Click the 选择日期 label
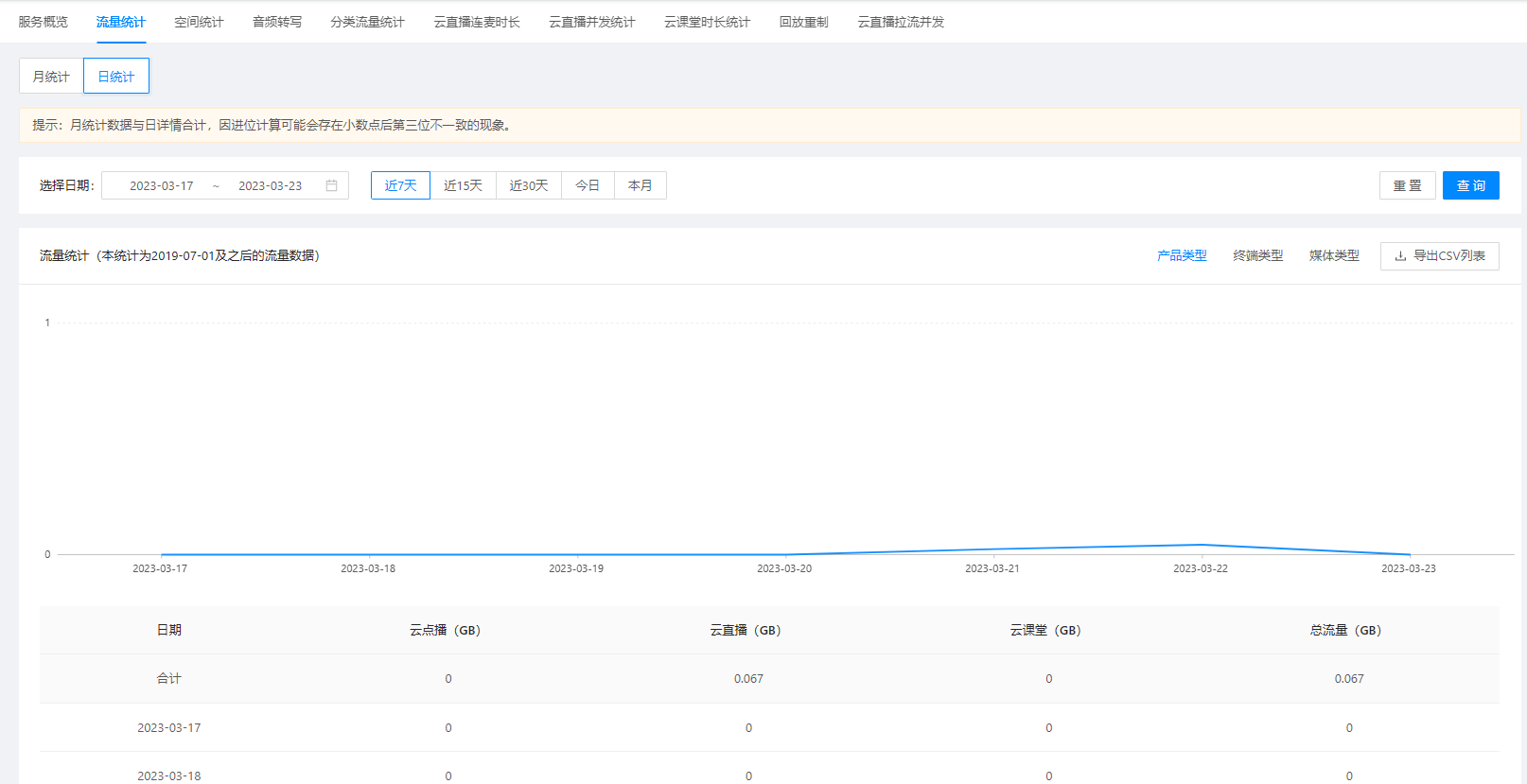Viewport: 1527px width, 784px height. [x=67, y=185]
